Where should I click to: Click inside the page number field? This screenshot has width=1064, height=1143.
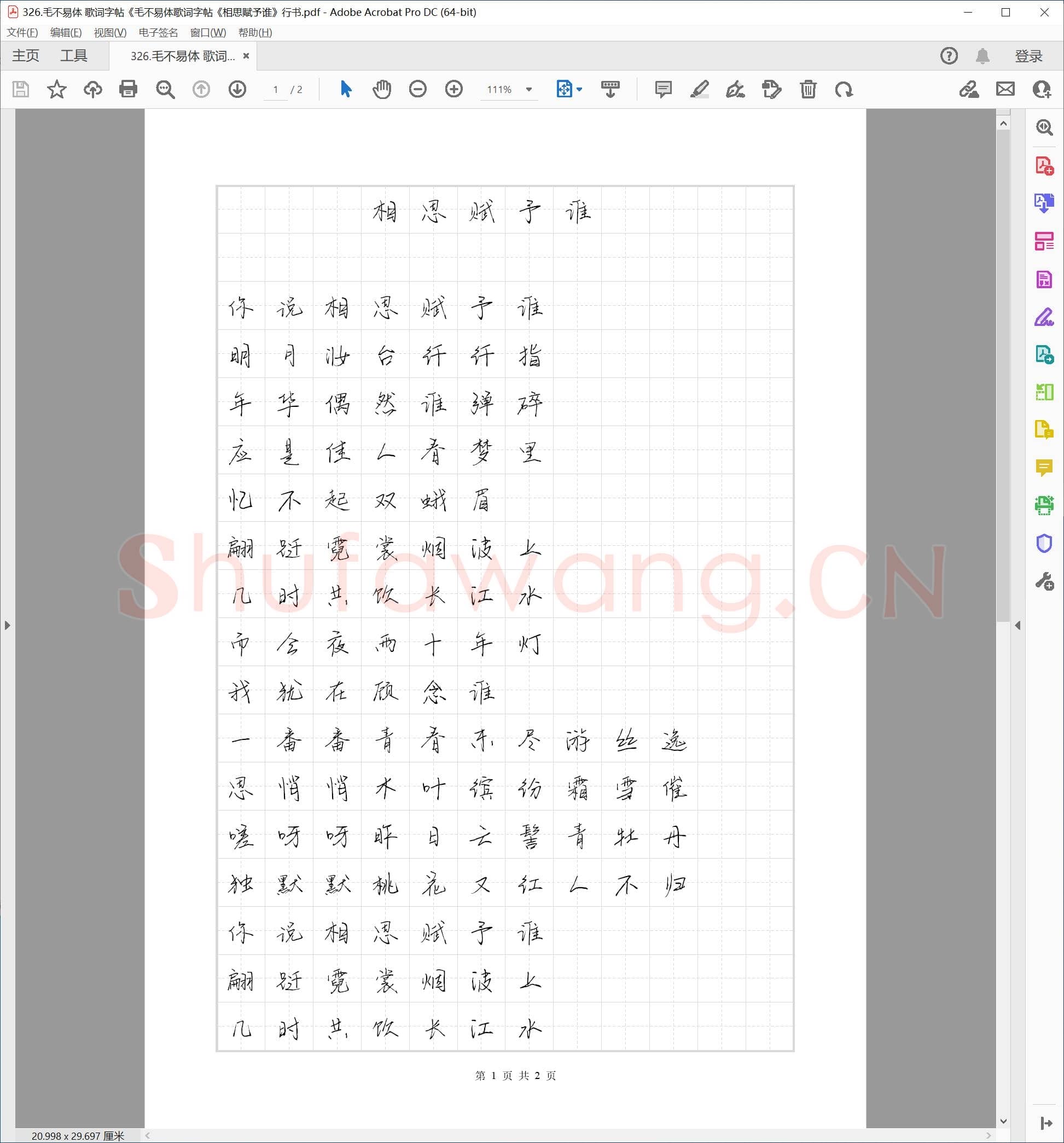click(276, 89)
